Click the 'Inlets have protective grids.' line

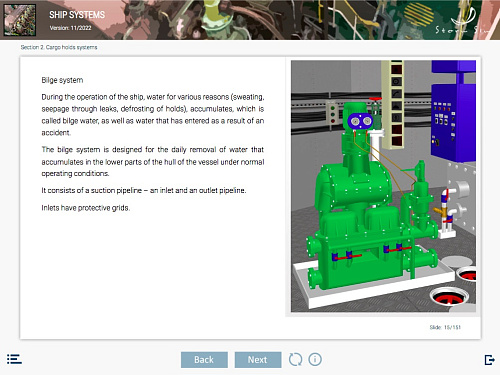pos(86,208)
